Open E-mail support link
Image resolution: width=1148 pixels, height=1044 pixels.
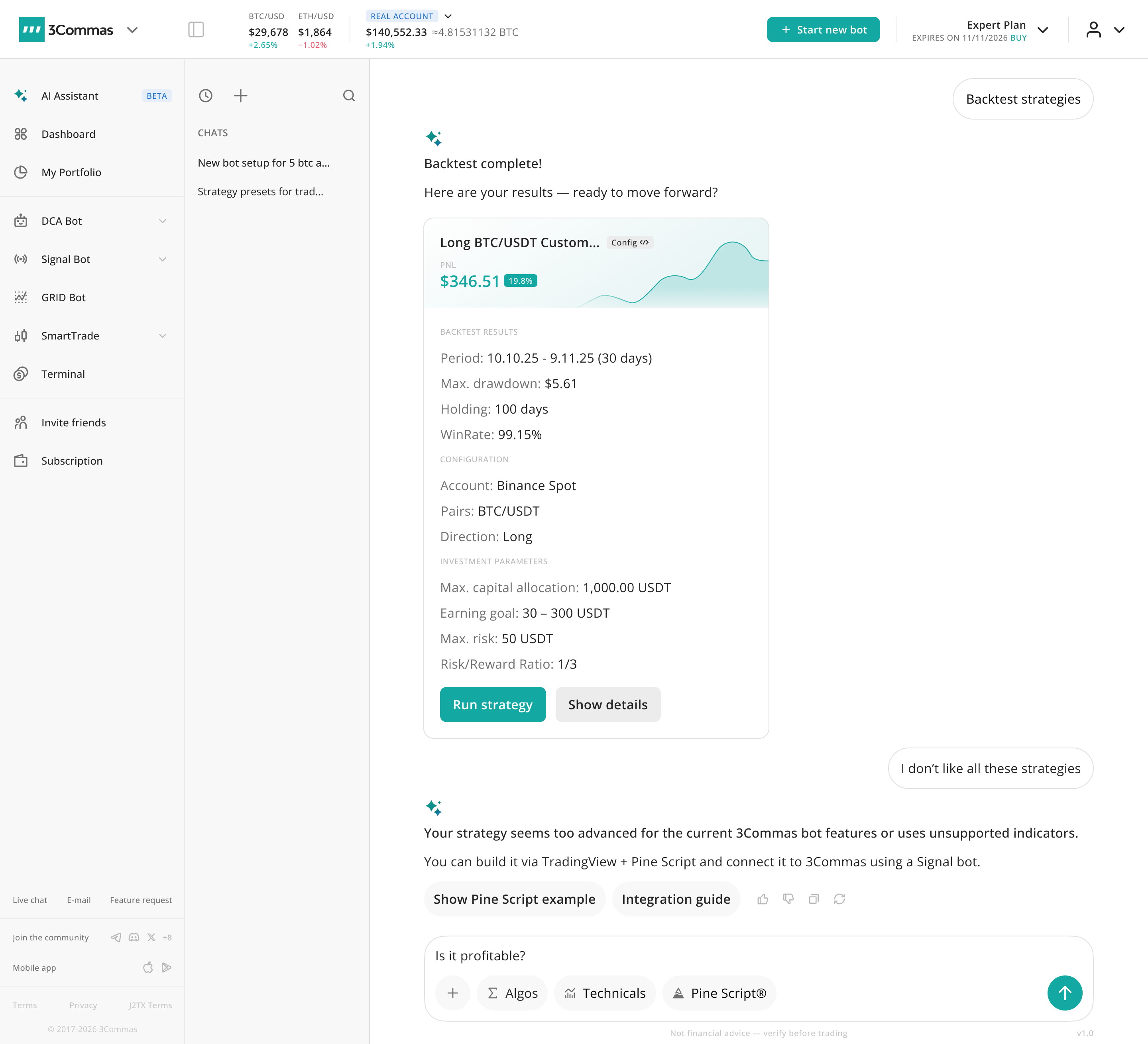pos(79,900)
